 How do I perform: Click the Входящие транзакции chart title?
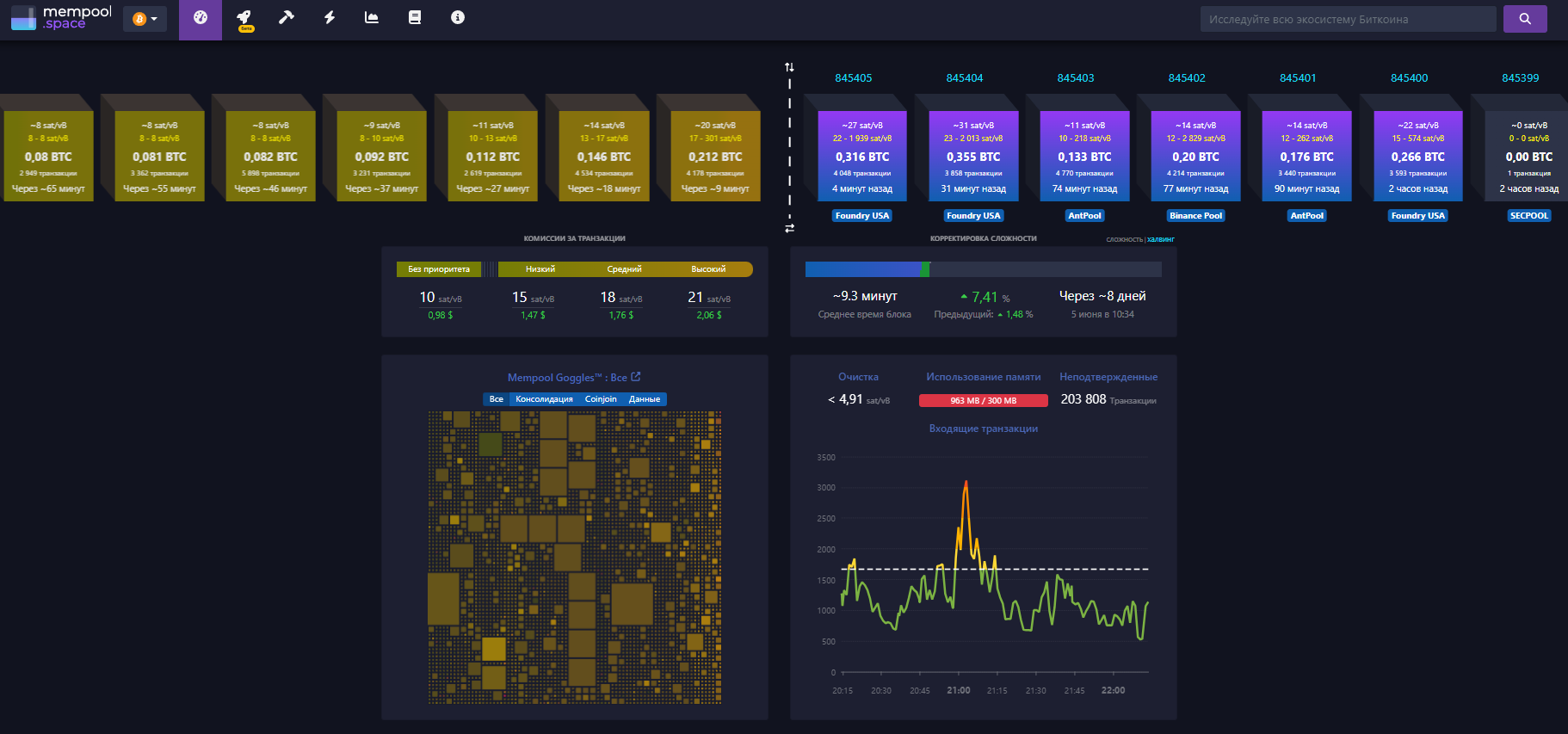(984, 429)
